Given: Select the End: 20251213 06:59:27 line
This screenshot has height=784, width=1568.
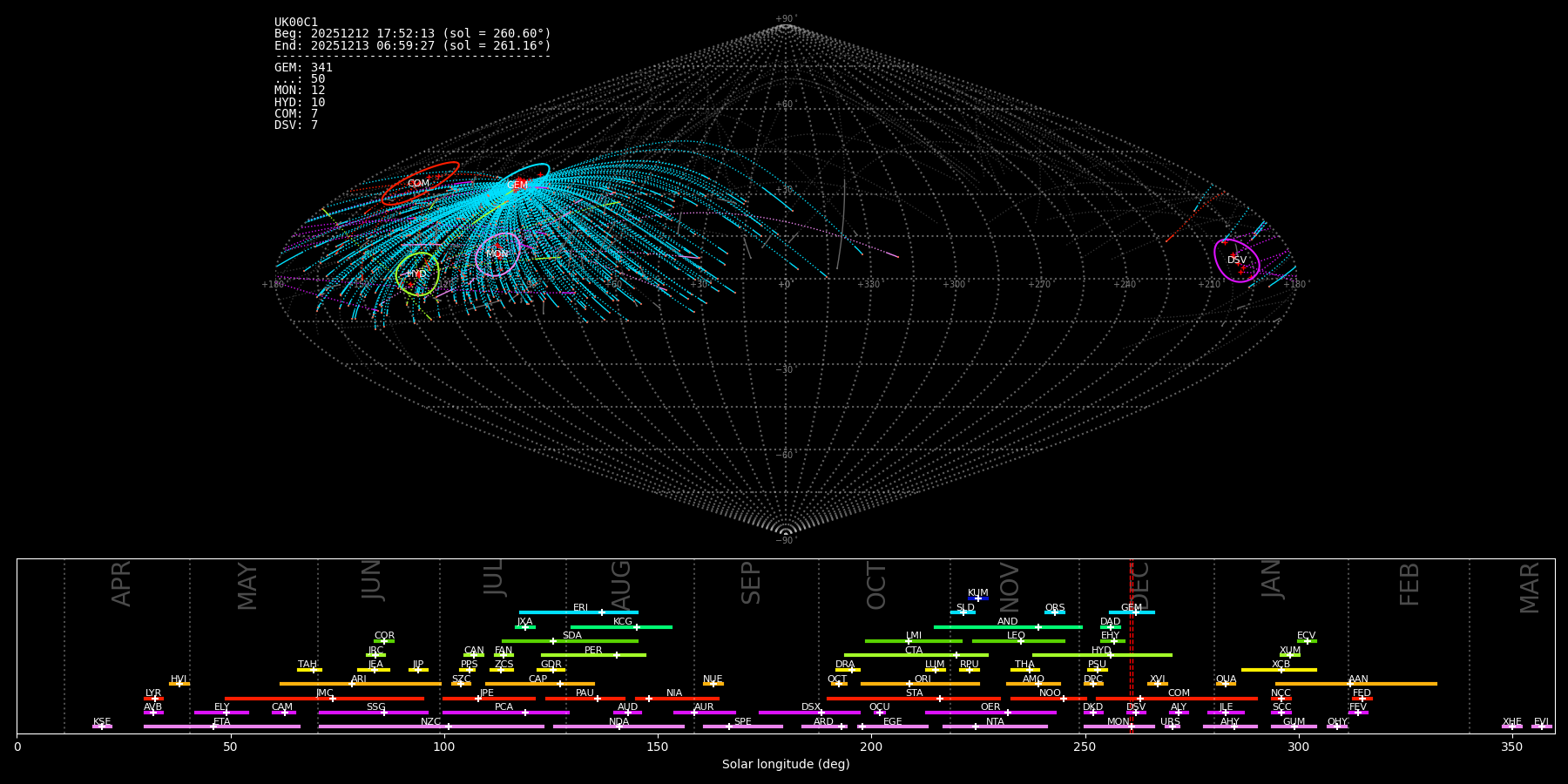Looking at the screenshot, I should 413,45.
